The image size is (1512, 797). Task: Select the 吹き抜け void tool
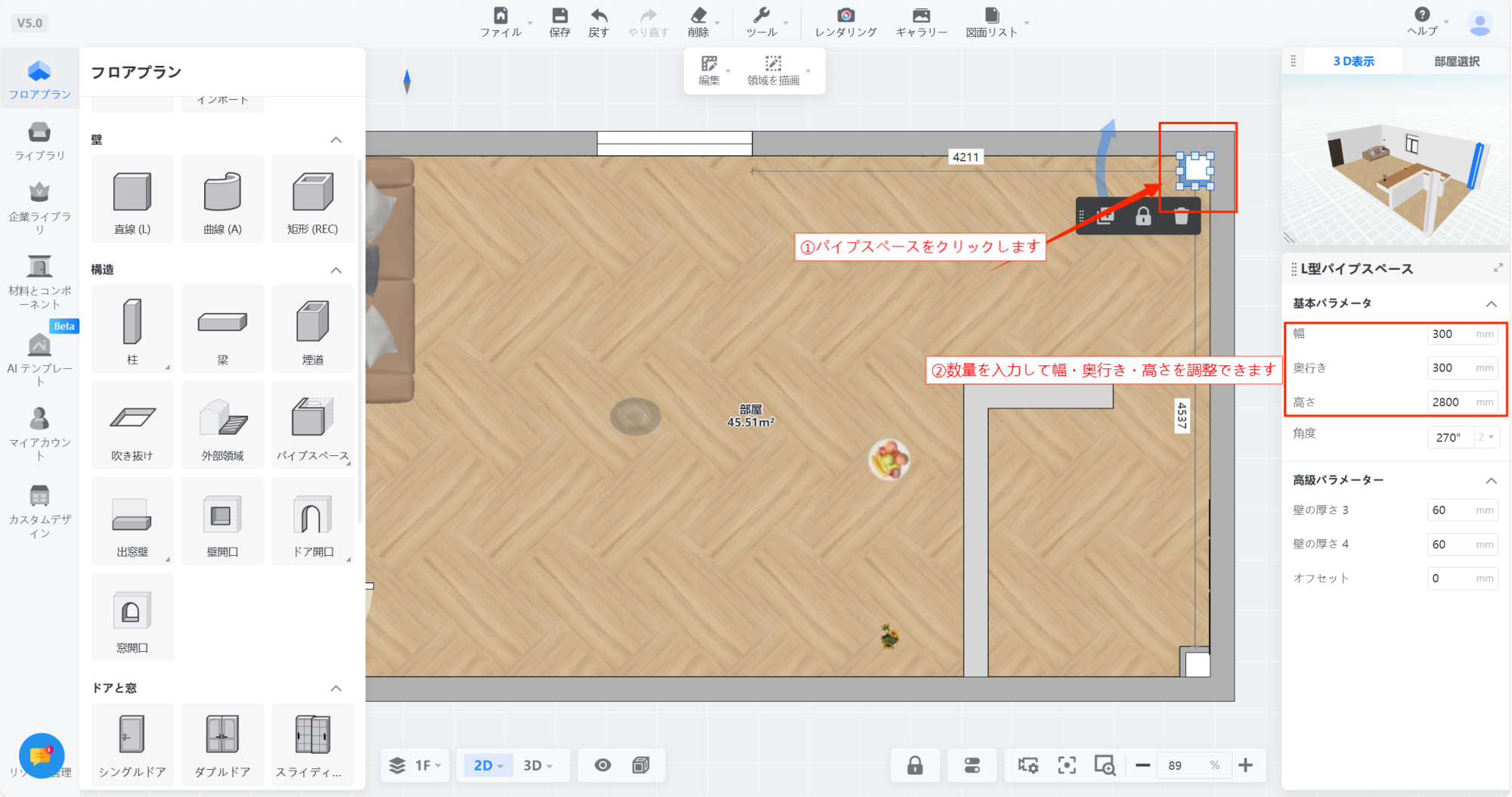coord(132,425)
